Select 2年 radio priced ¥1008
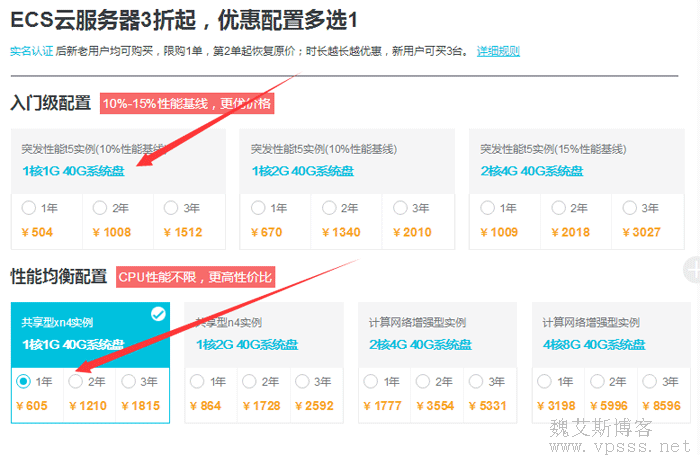The width and height of the screenshot is (700, 455). pos(100,208)
